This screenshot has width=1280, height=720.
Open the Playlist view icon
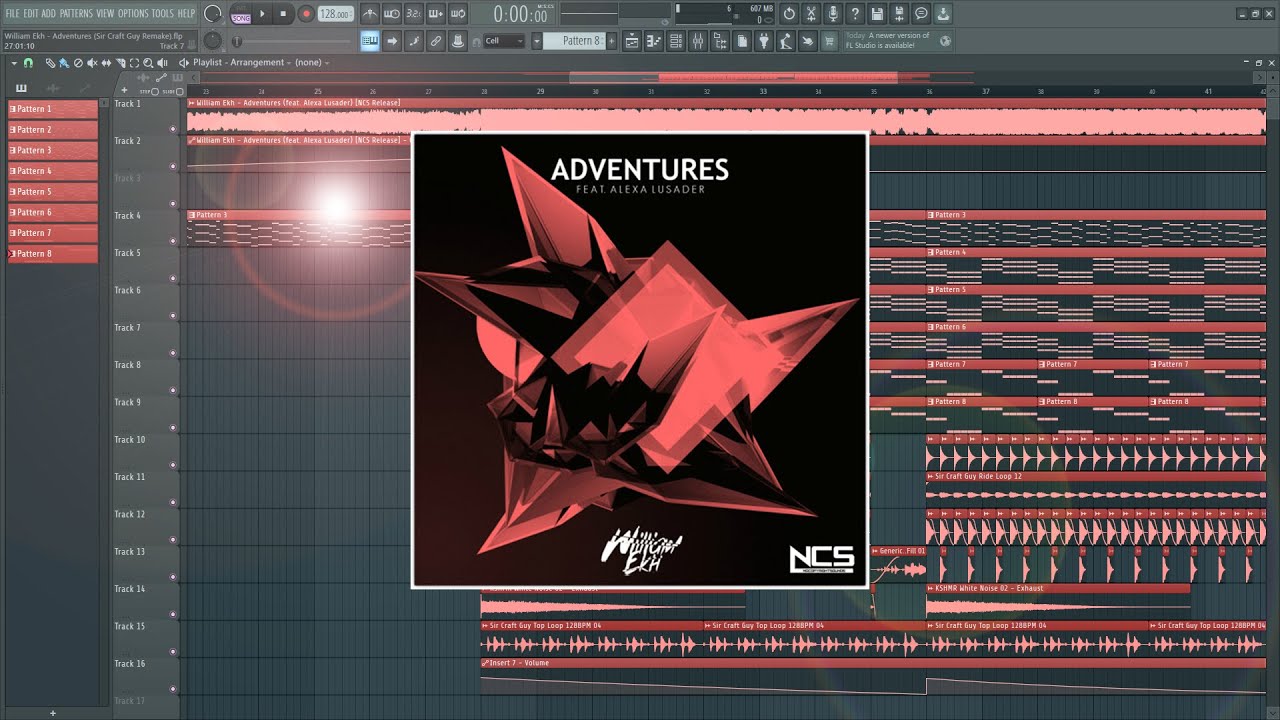[x=632, y=40]
